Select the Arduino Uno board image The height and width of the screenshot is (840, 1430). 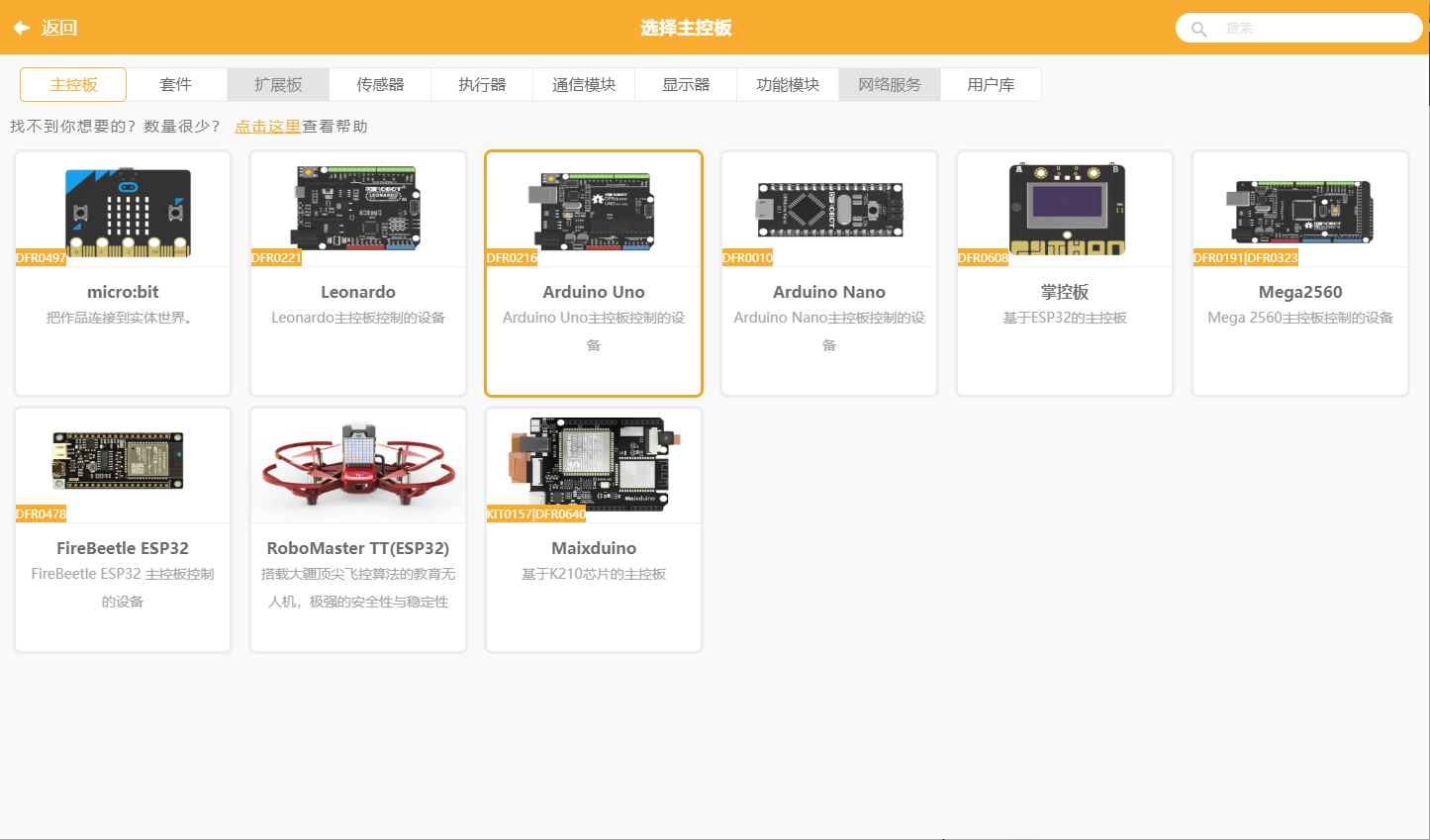[x=594, y=210]
